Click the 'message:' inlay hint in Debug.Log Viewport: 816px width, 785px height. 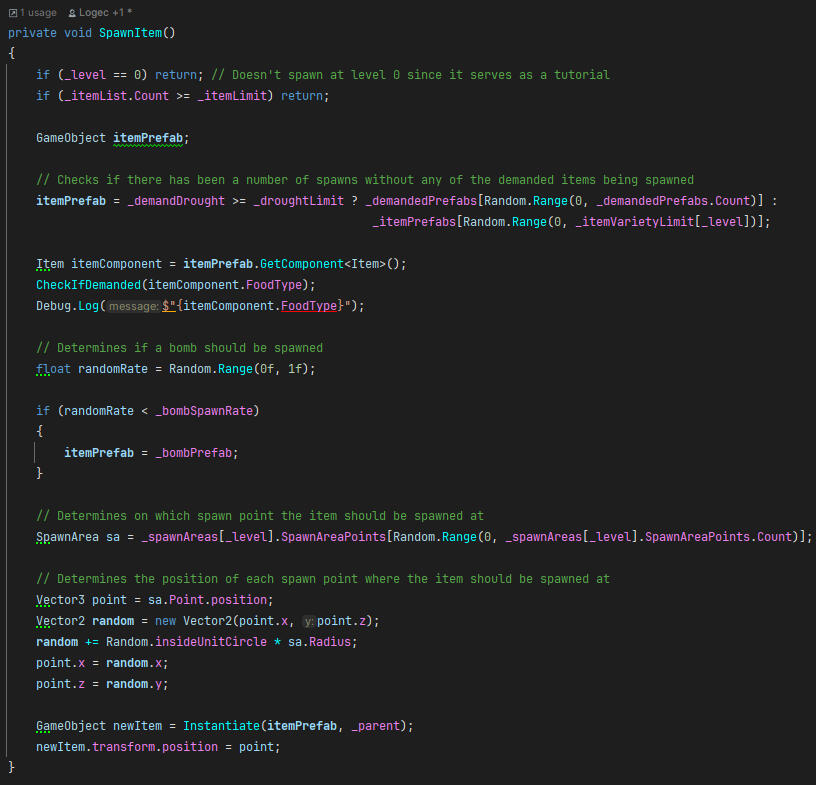tap(133, 306)
